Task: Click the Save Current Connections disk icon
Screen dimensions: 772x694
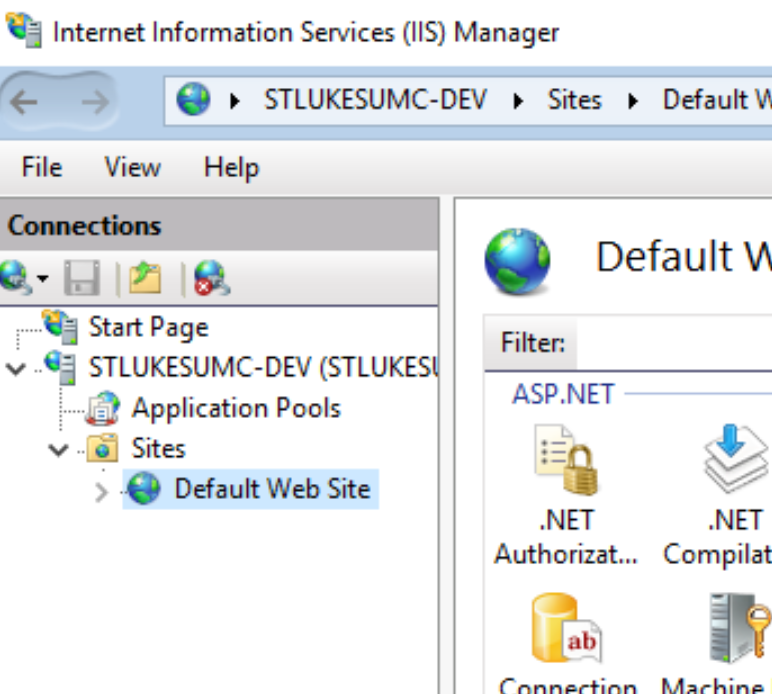Action: coord(82,278)
